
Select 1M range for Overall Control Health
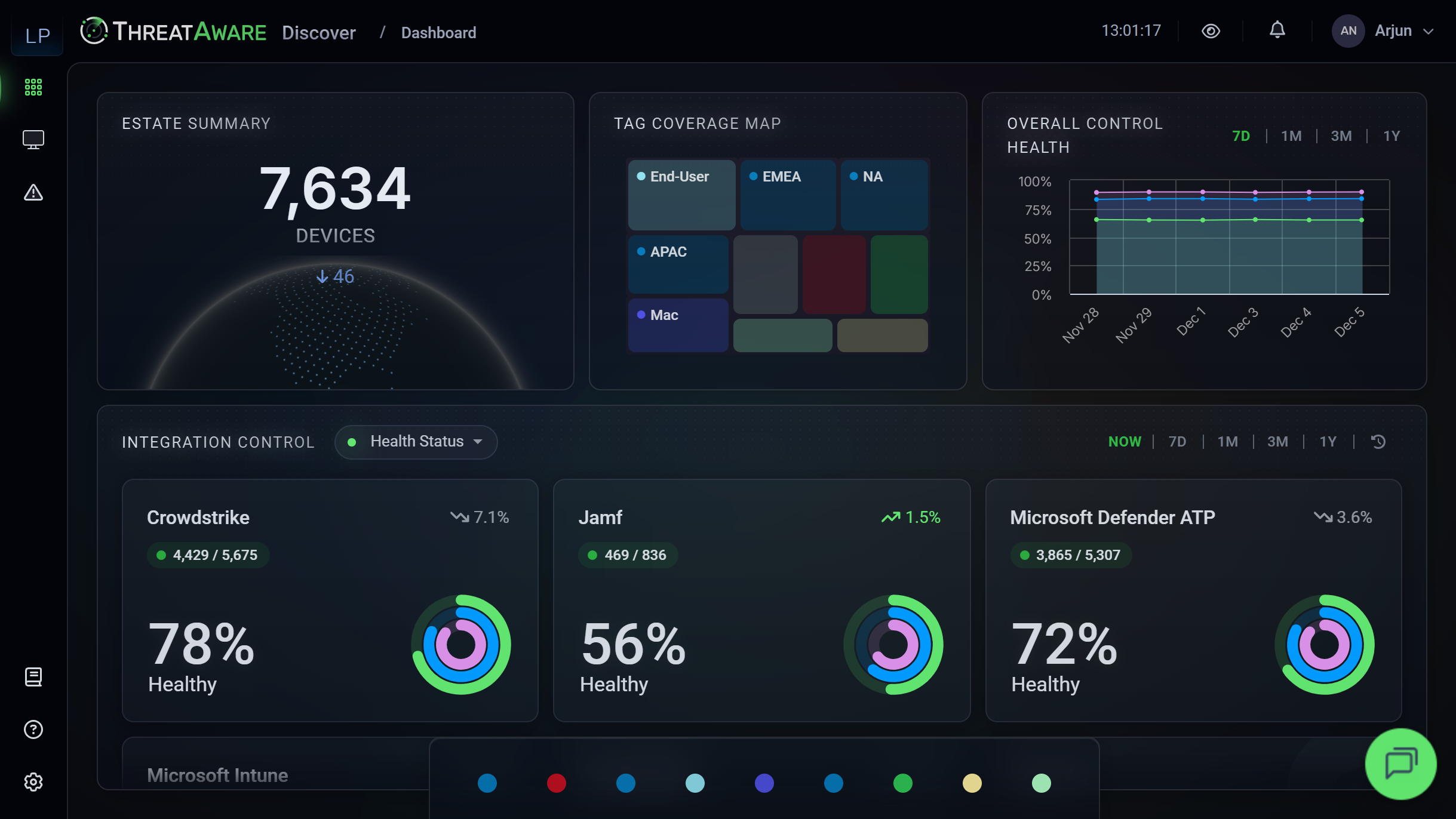[1291, 136]
